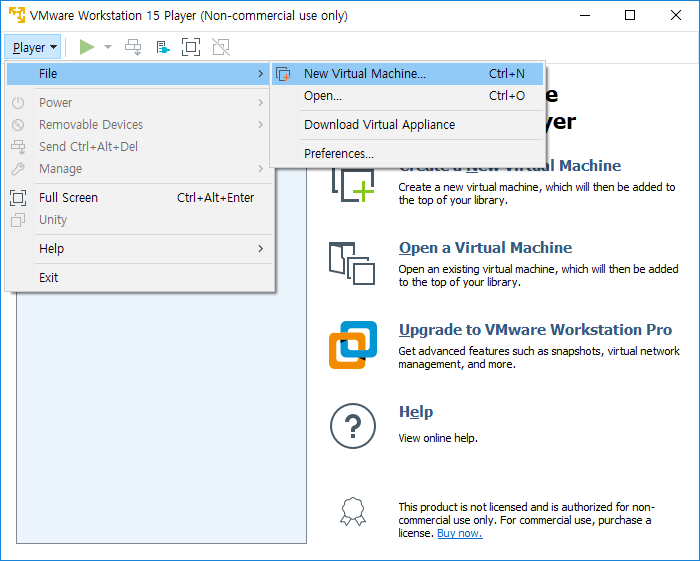
Task: Open Preferences... from File submenu
Action: (407, 154)
